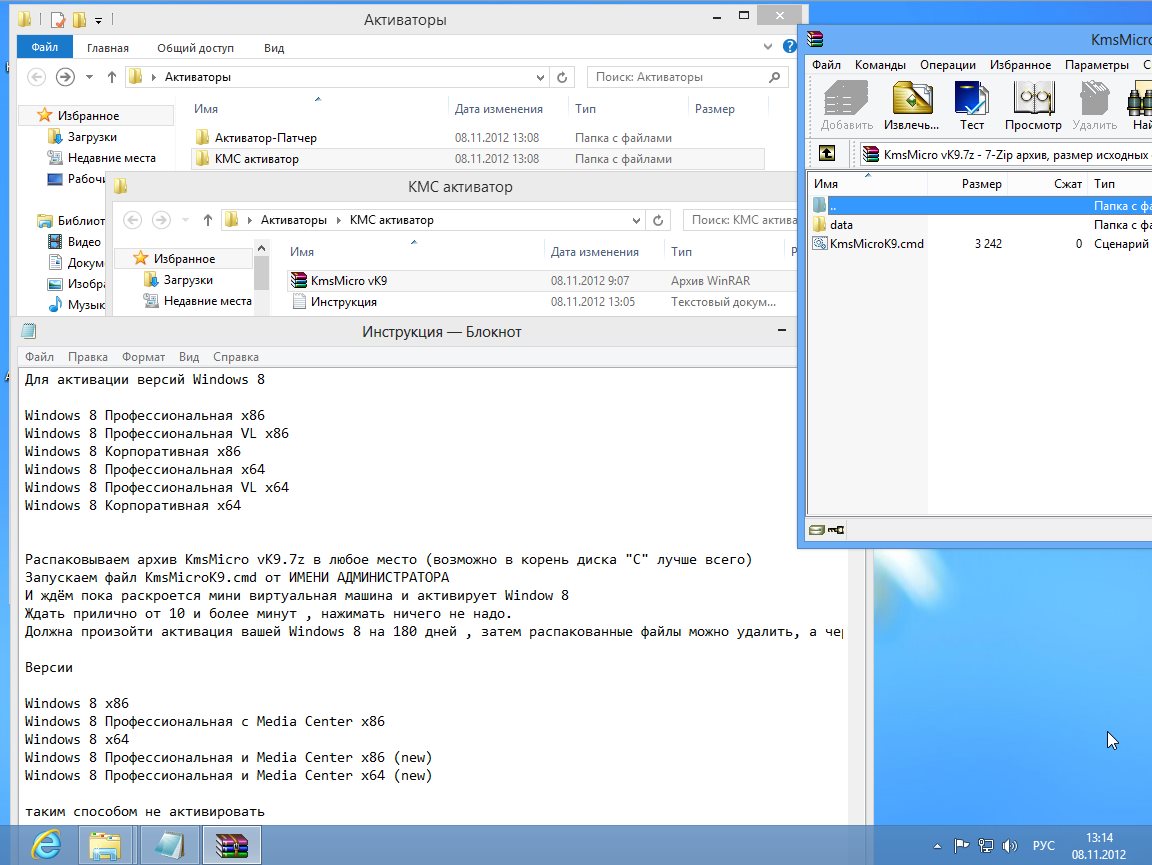Open the Главная ribbon tab
This screenshot has width=1152, height=865.
click(107, 48)
